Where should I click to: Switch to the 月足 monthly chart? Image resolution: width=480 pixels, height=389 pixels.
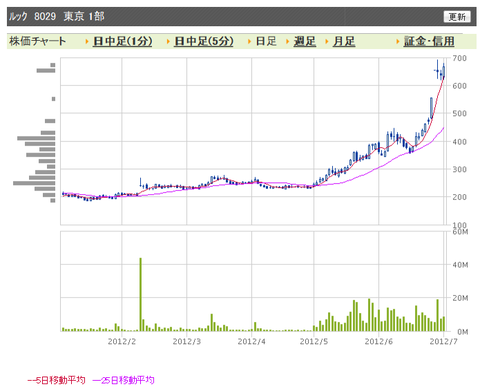pos(344,41)
